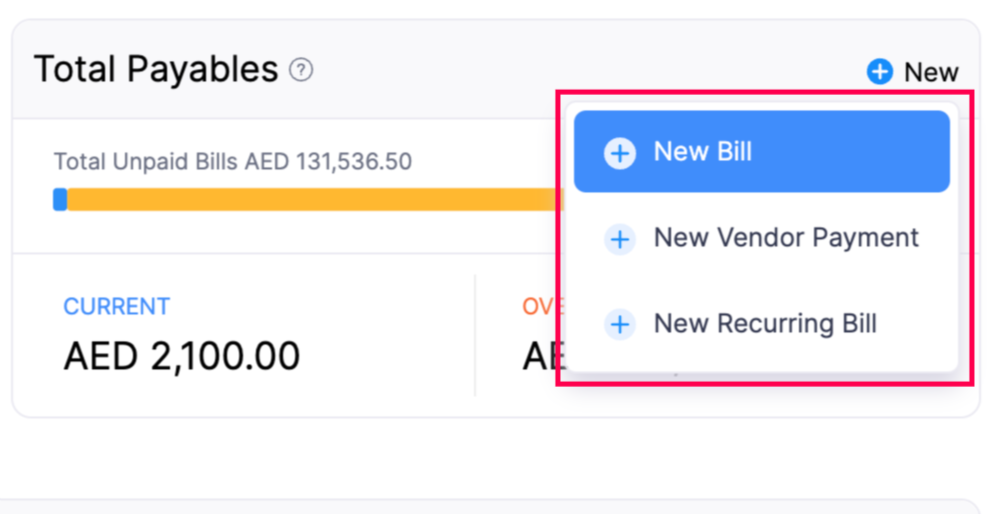1003x514 pixels.
Task: Click the help icon beside Total Payables
Action: [x=301, y=70]
